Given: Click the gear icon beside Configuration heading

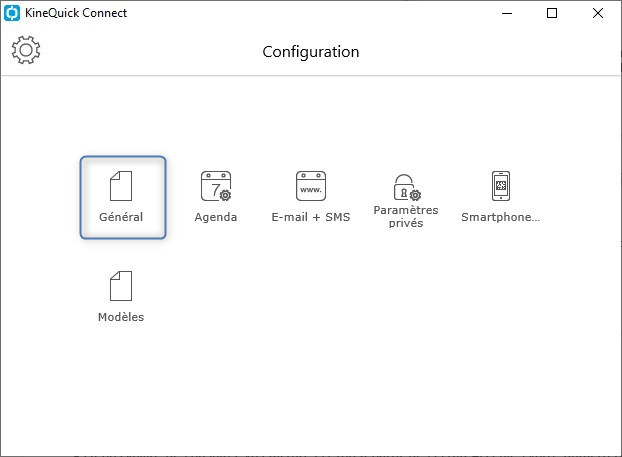Looking at the screenshot, I should (x=26, y=50).
